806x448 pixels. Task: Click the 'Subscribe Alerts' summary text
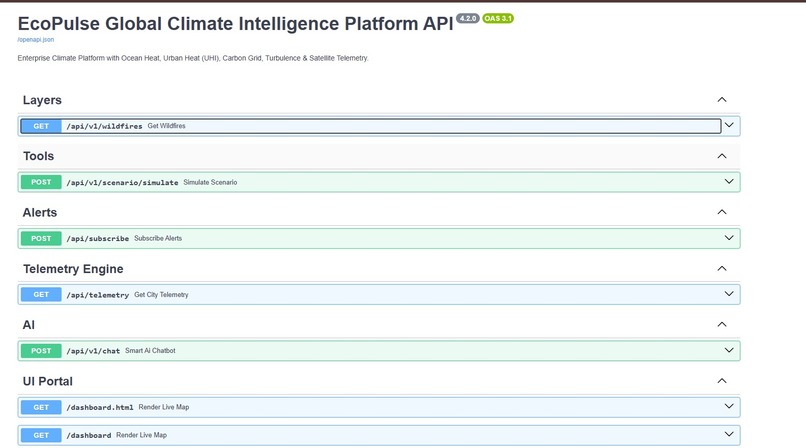click(158, 238)
